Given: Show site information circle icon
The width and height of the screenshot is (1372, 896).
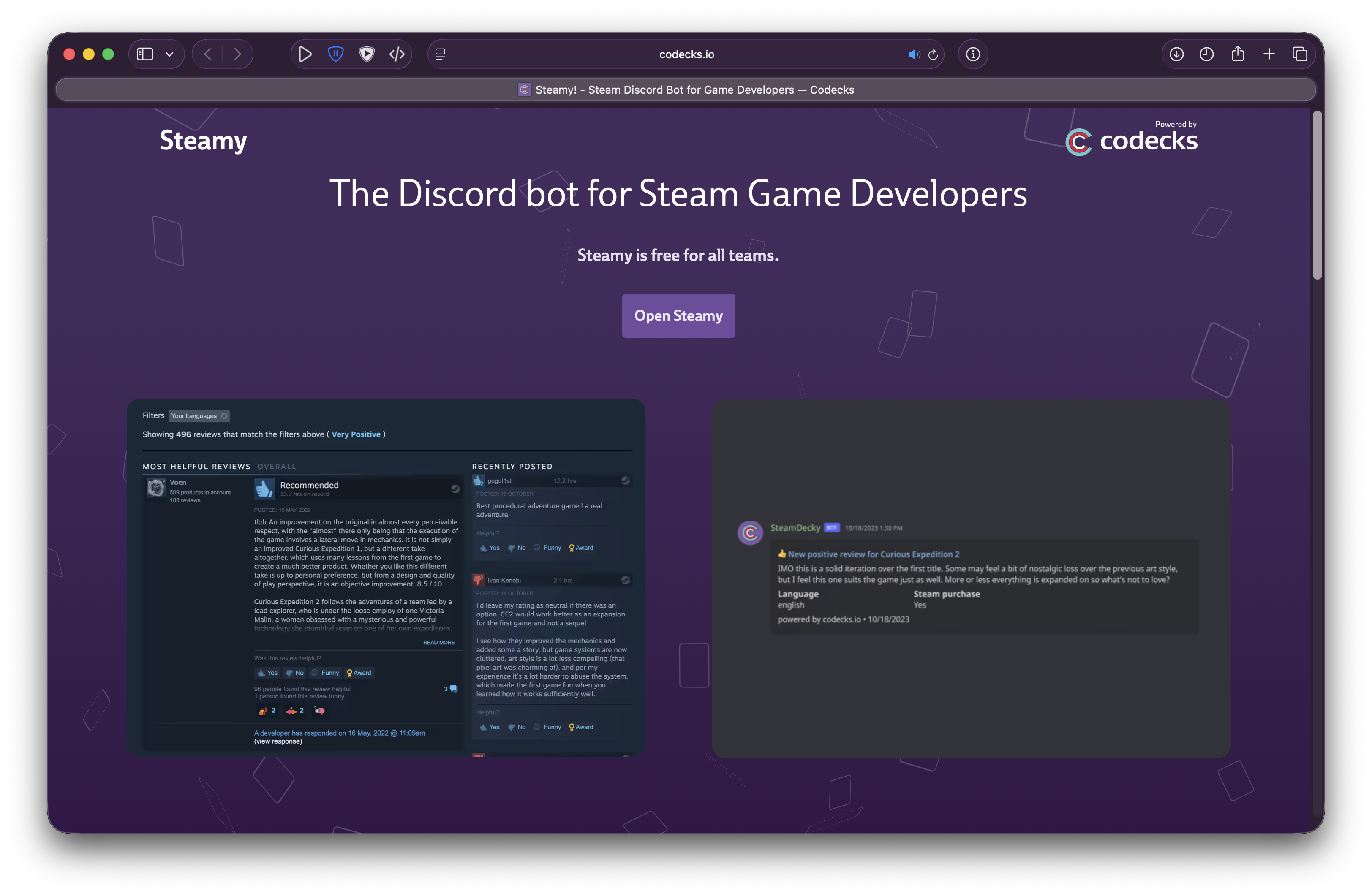Looking at the screenshot, I should click(973, 54).
